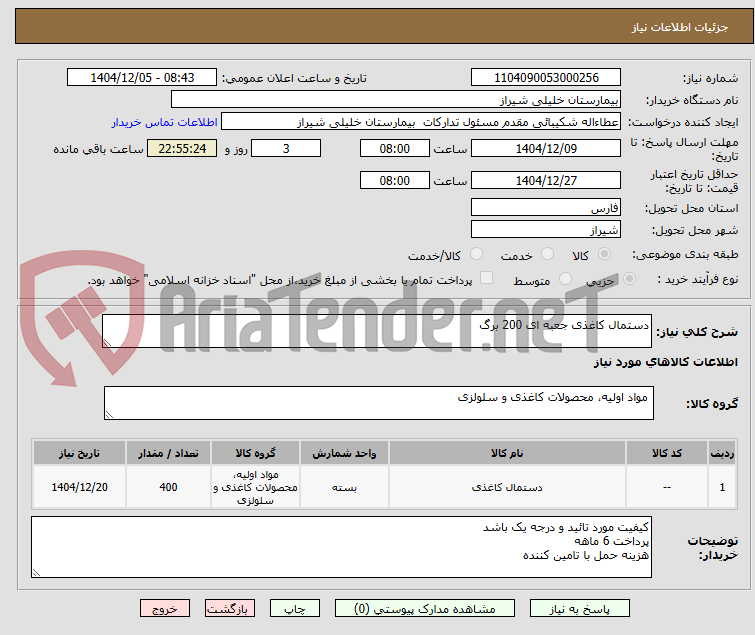The image size is (755, 635).
Task: Choose the جزیی purchase type radio
Action: tap(629, 279)
